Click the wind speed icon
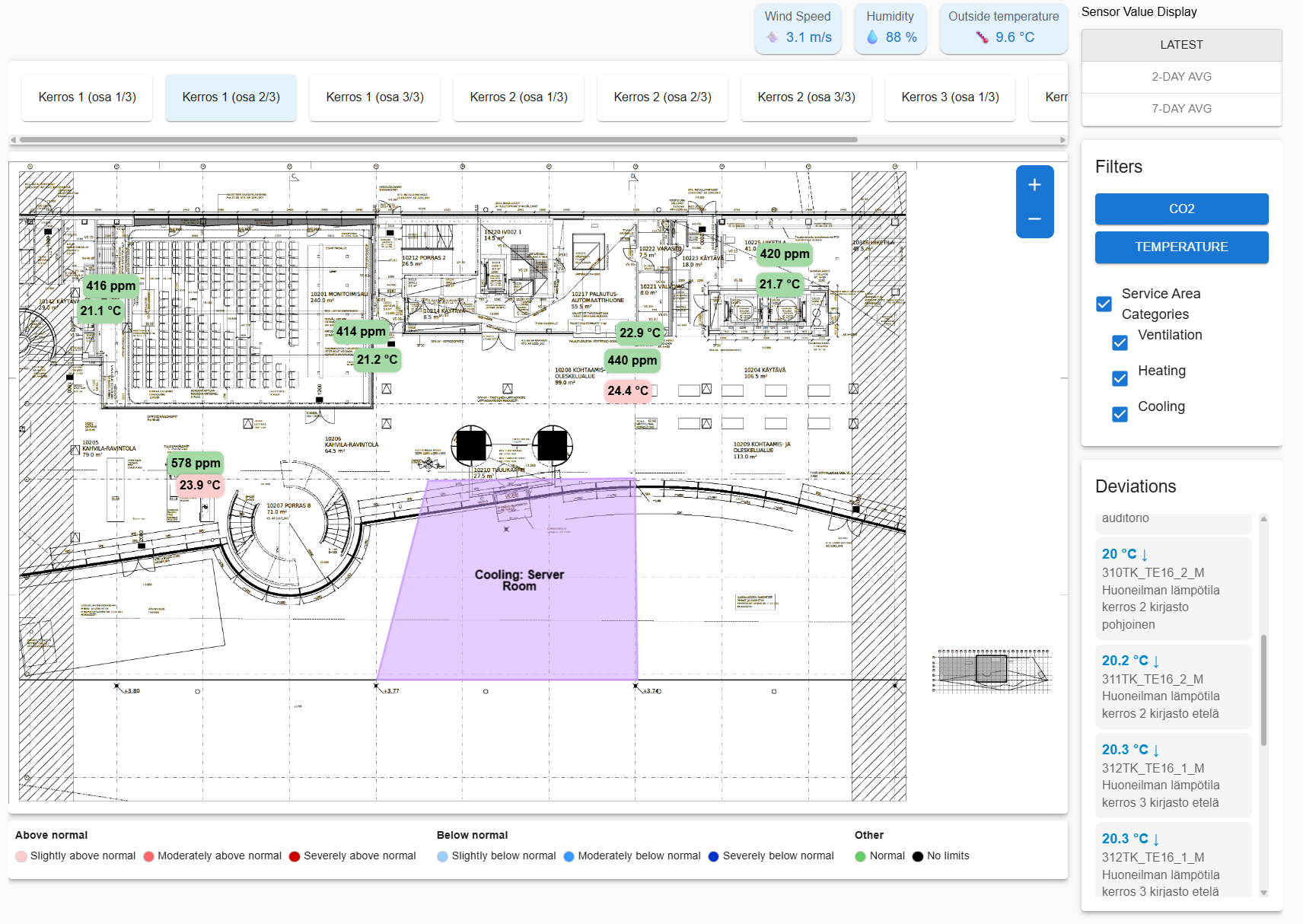1303x924 pixels. (x=773, y=37)
